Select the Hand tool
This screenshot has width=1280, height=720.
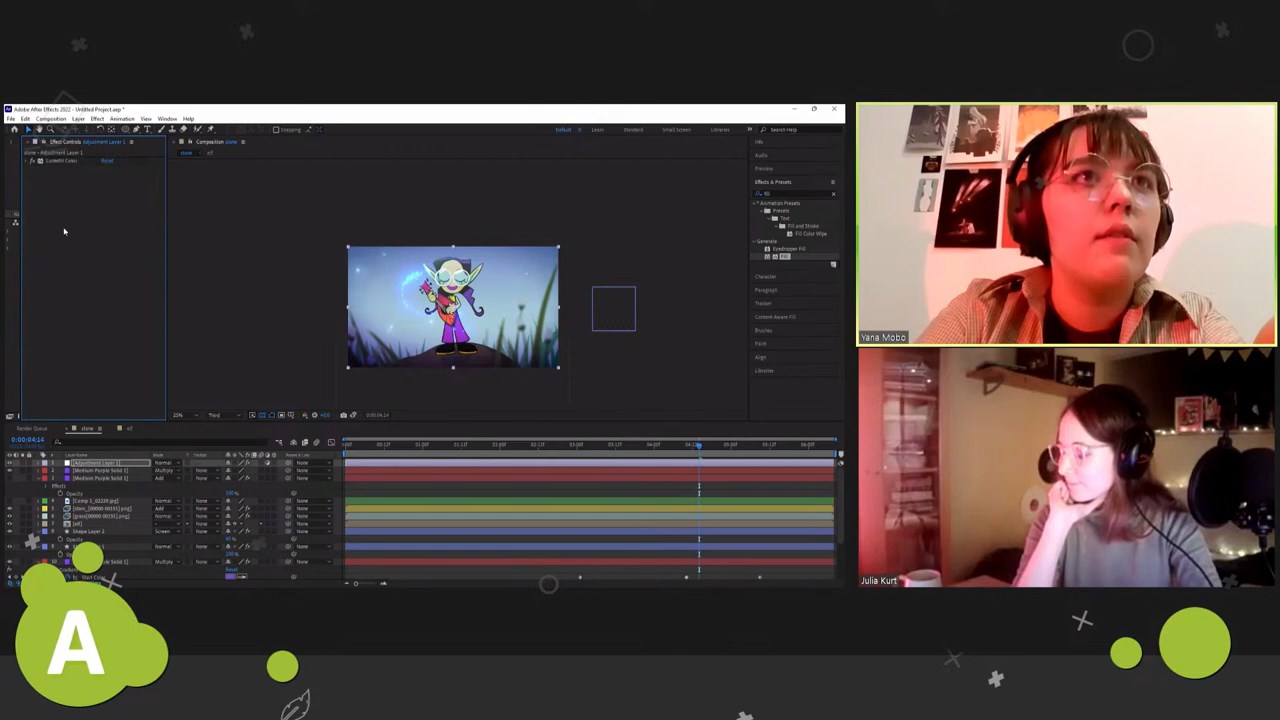tap(39, 129)
